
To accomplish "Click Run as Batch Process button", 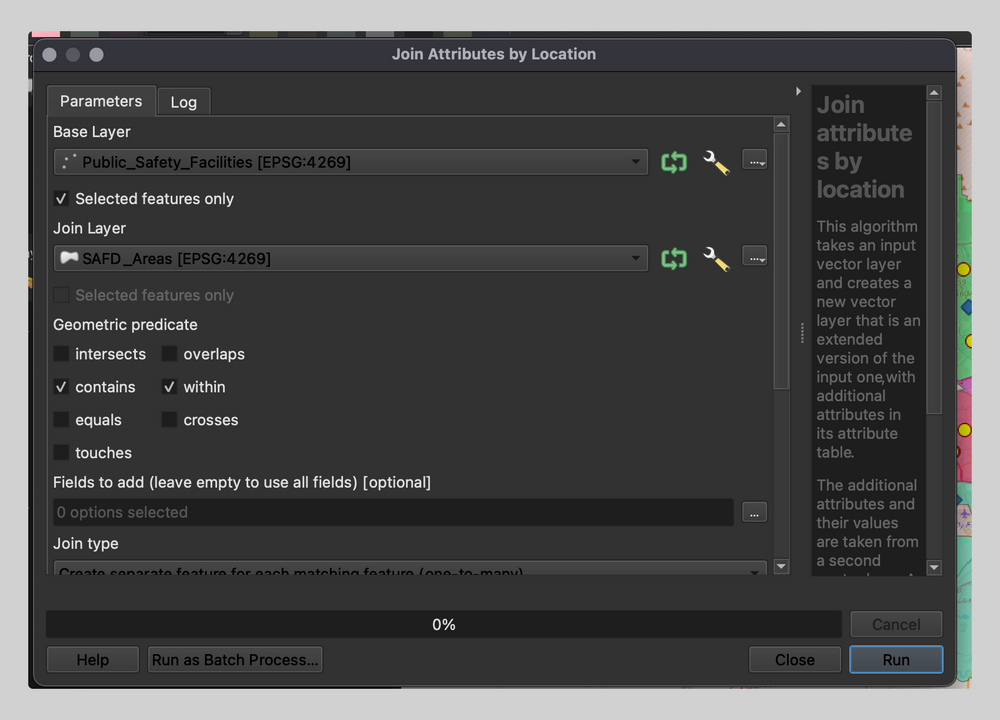I will click(235, 660).
